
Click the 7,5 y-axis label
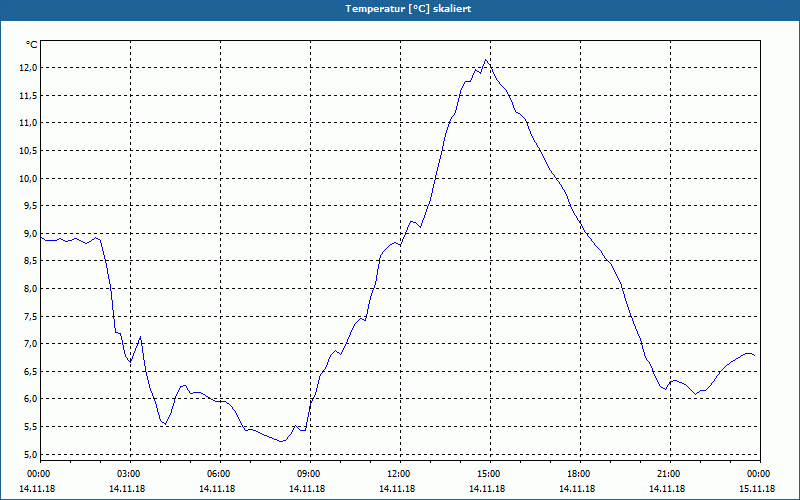[x=30, y=316]
